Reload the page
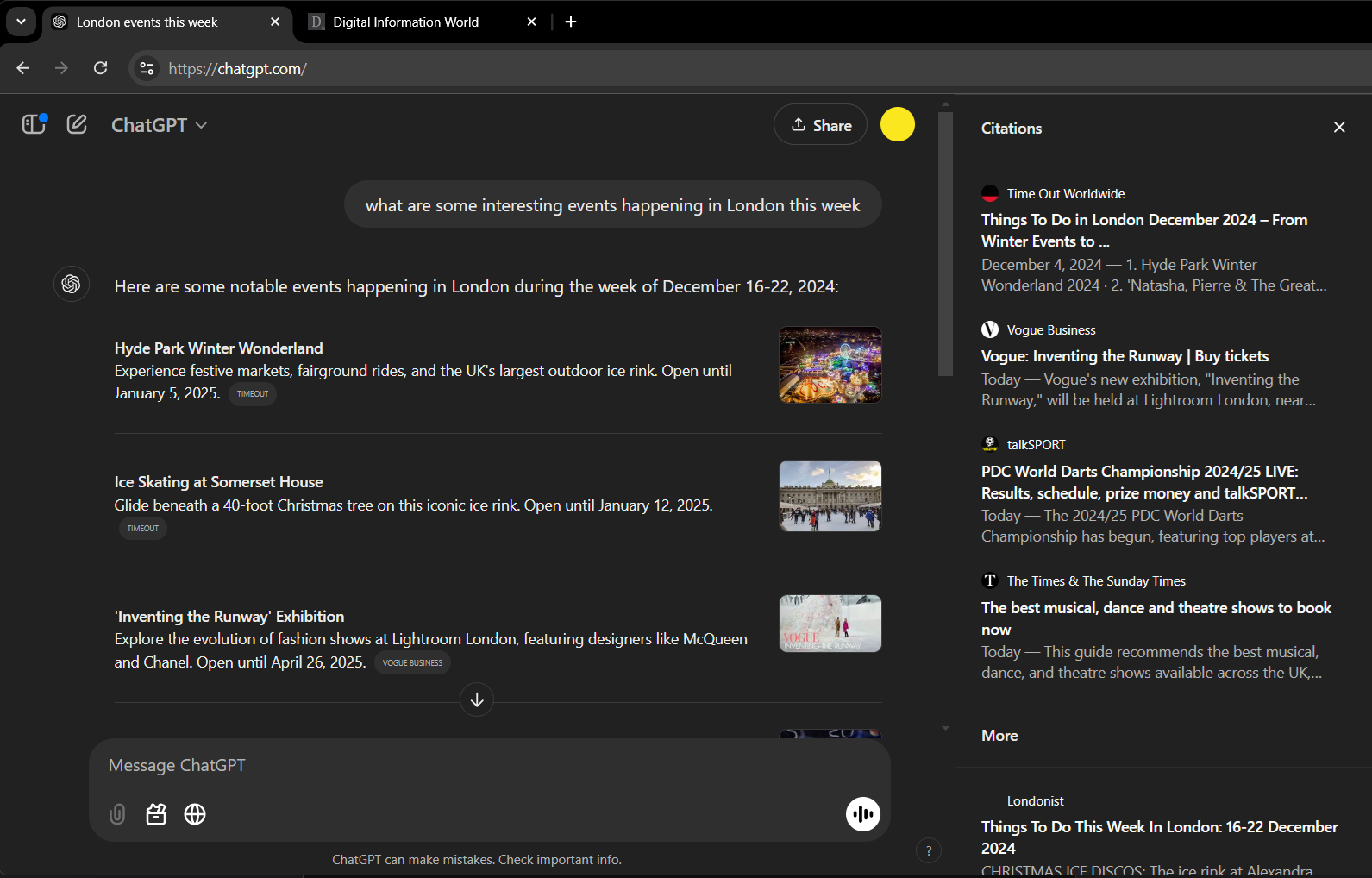The height and width of the screenshot is (878, 1372). (101, 68)
